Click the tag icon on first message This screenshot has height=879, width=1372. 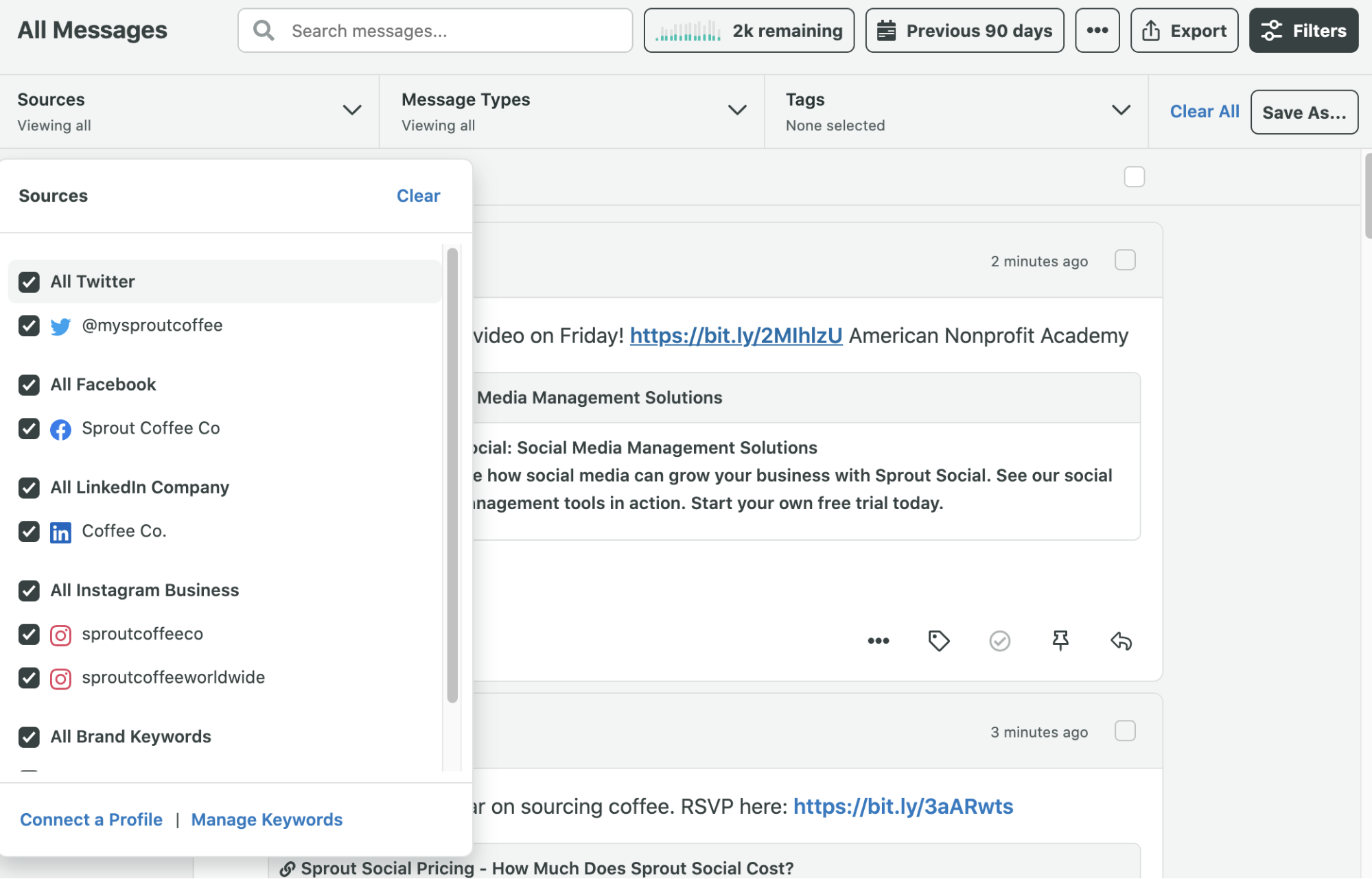coord(938,641)
